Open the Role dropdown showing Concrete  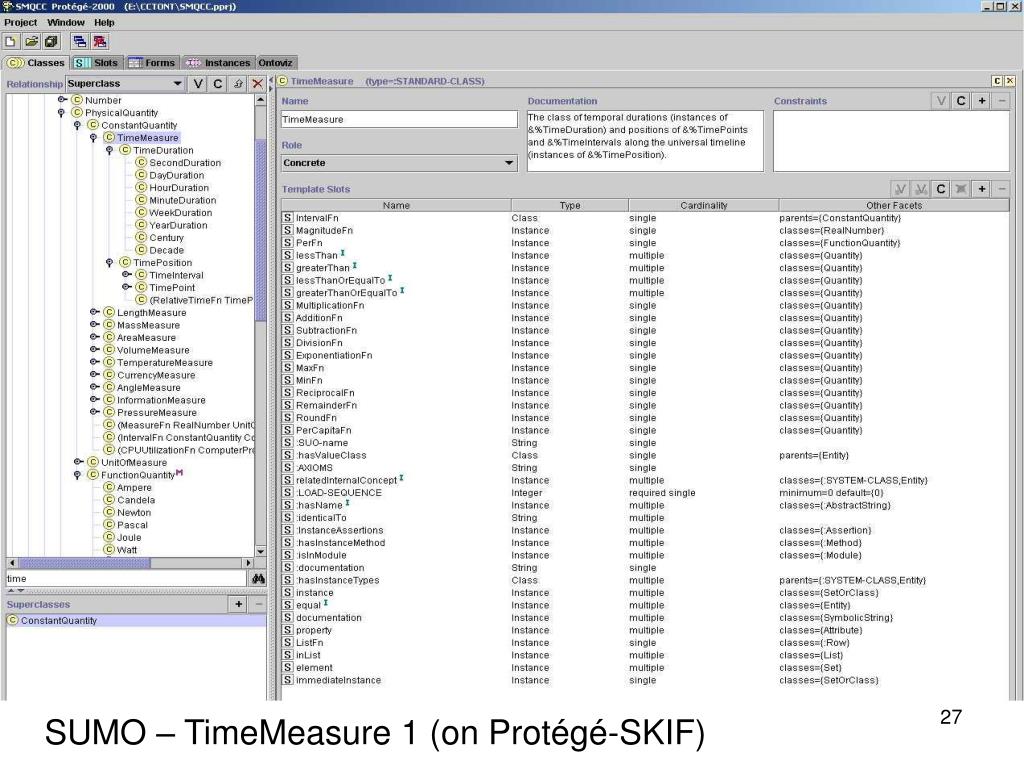399,163
